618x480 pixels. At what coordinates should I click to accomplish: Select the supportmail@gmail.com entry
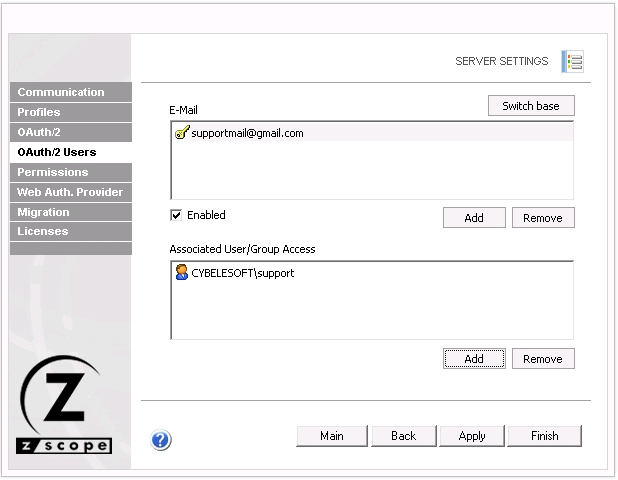click(247, 133)
